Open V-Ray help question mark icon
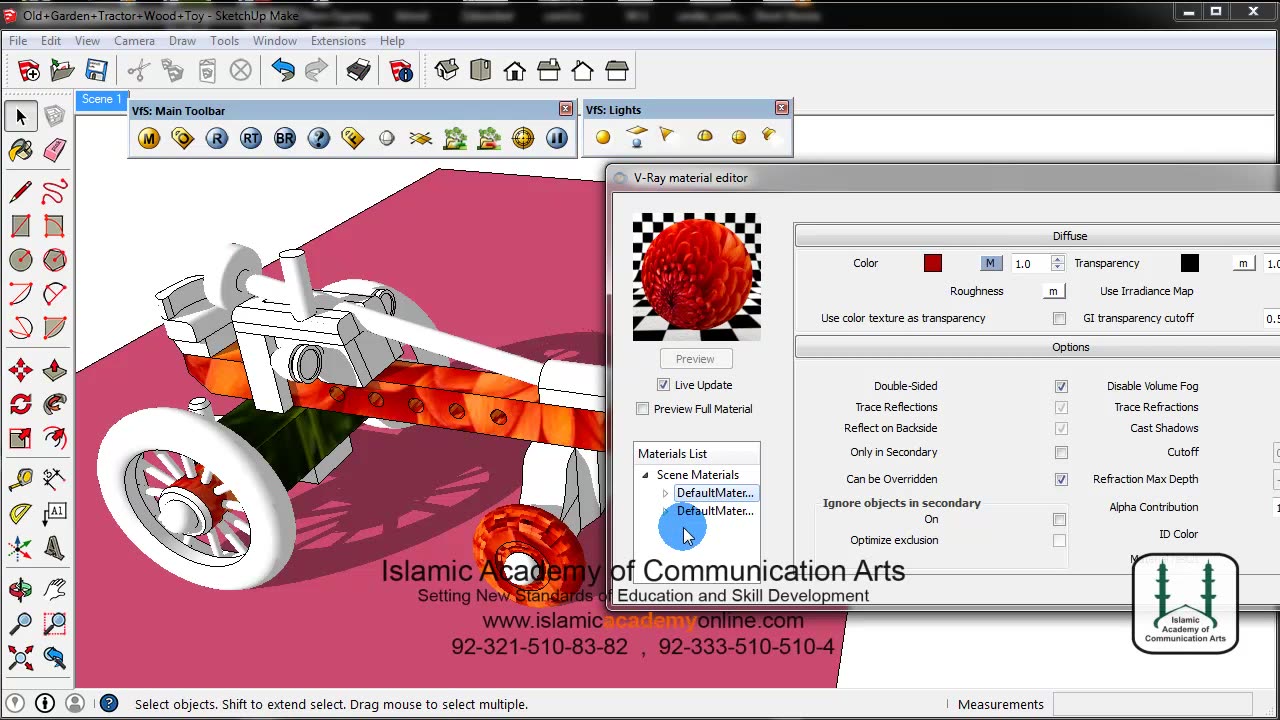 tap(319, 139)
